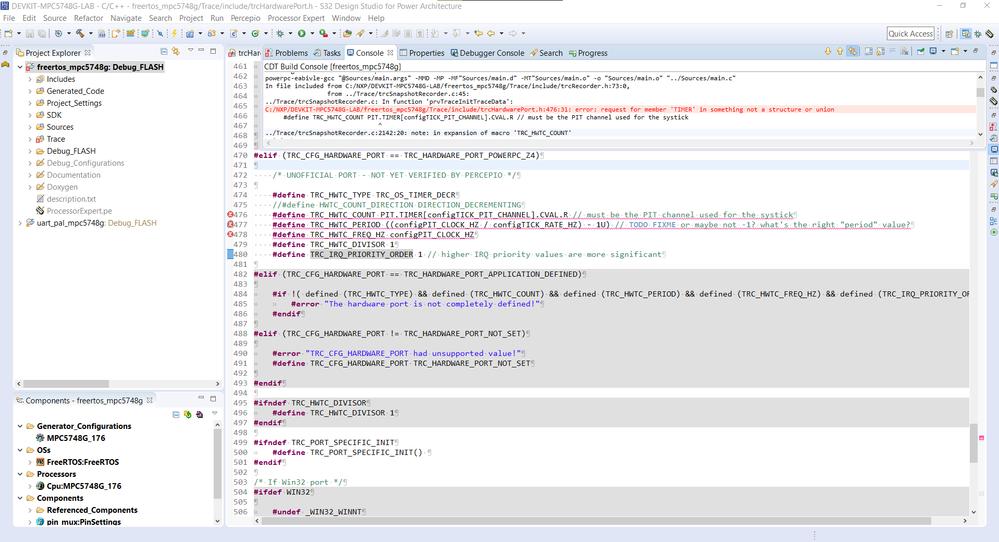Toggle the highlighted Console toolbar toggle button
999x542 pixels.
pyautogui.click(x=853, y=52)
